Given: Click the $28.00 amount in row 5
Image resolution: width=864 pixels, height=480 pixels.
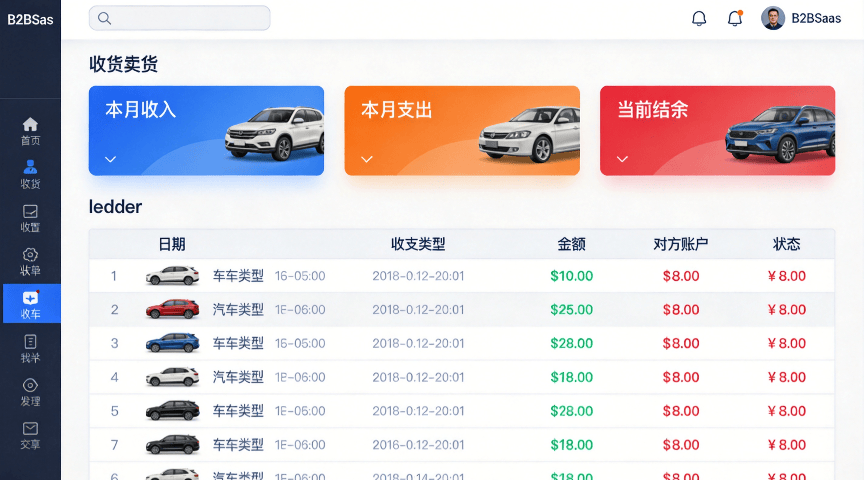Looking at the screenshot, I should pos(571,411).
